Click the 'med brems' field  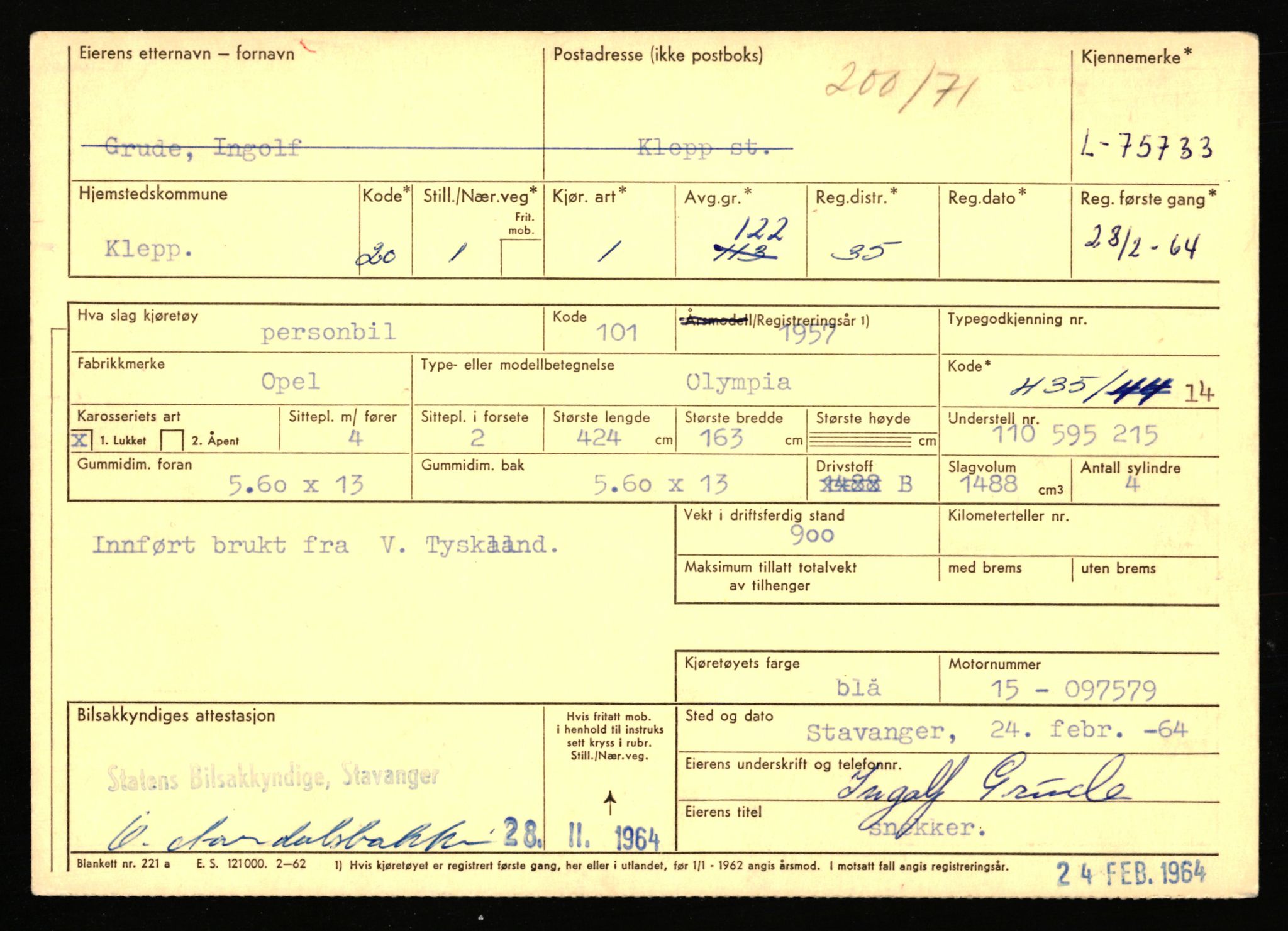pyautogui.click(x=1005, y=581)
